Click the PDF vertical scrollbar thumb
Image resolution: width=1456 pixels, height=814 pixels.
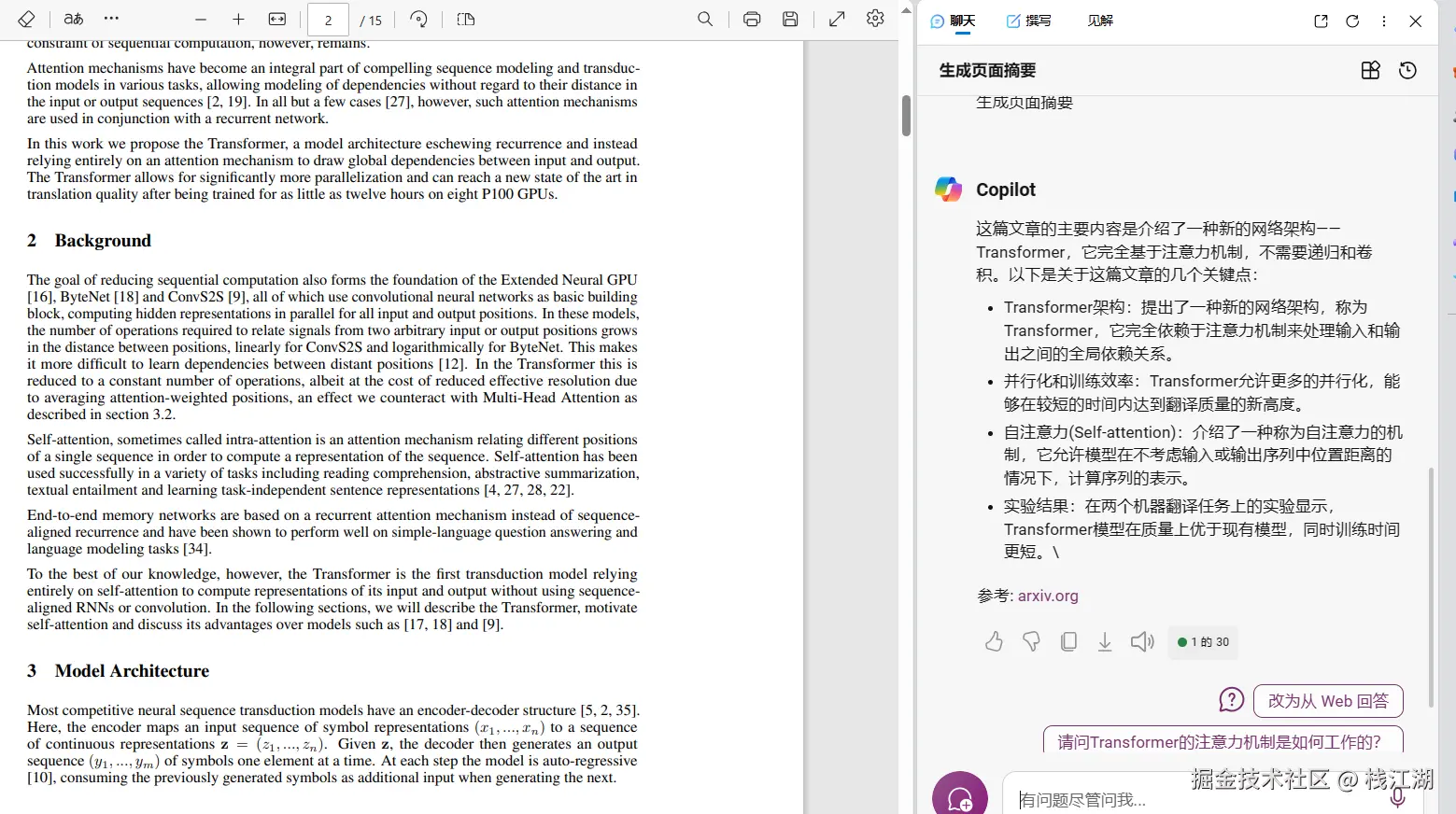(906, 116)
